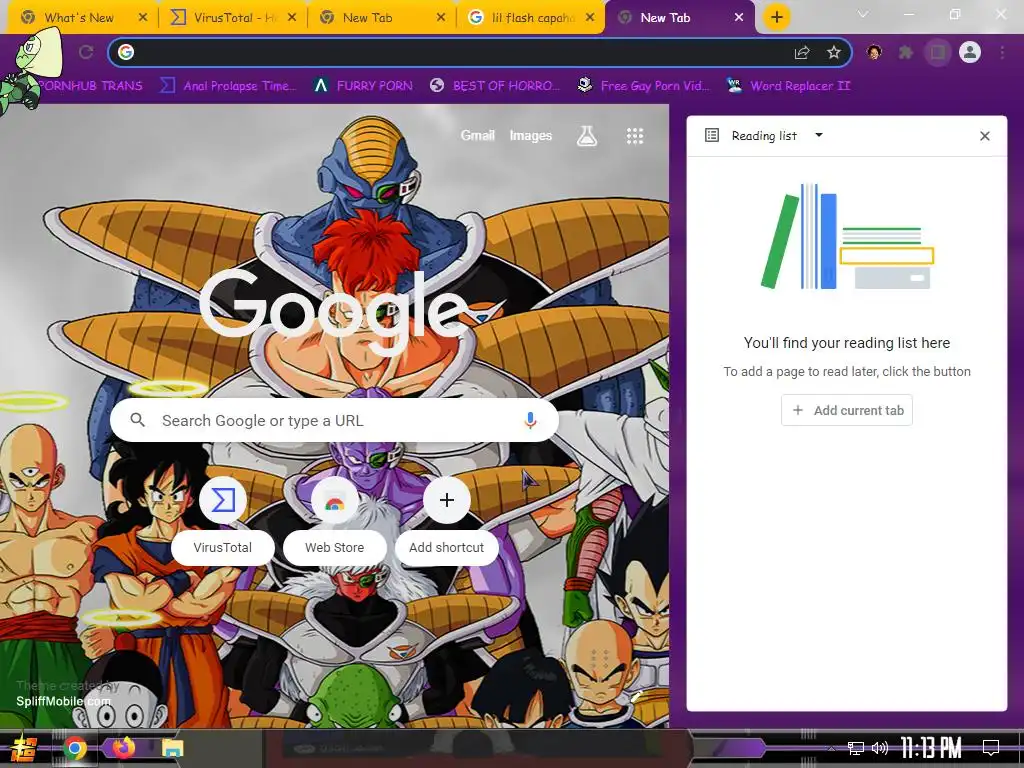Open the Windows Start menu
This screenshot has height=768, width=1024.
point(24,748)
